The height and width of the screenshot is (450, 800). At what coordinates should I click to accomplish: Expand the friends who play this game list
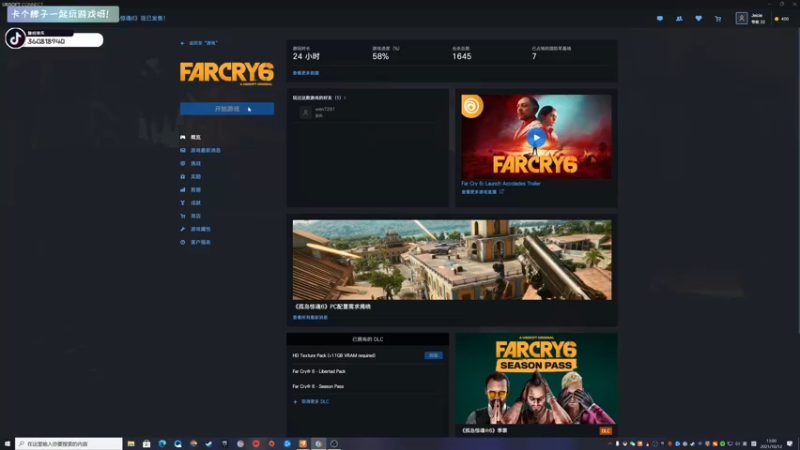(x=319, y=97)
